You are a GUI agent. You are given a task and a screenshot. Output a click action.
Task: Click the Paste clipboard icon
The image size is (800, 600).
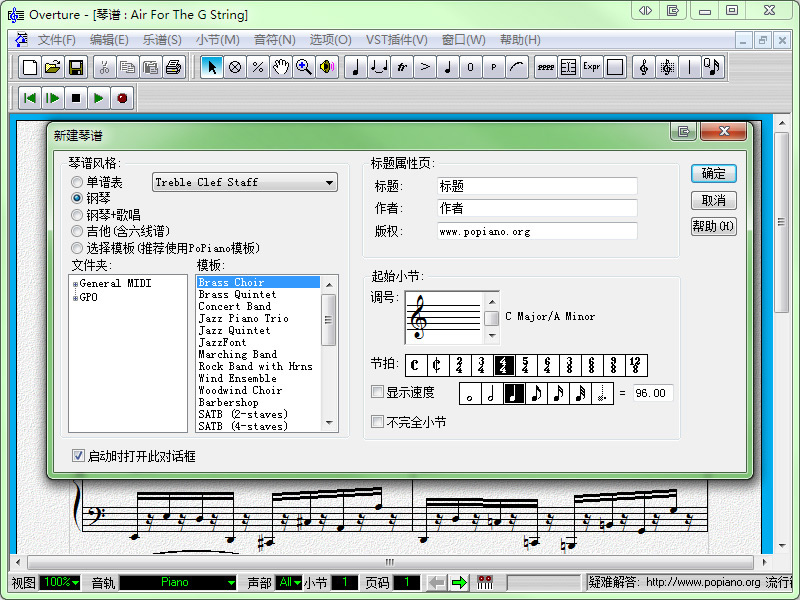(151, 67)
